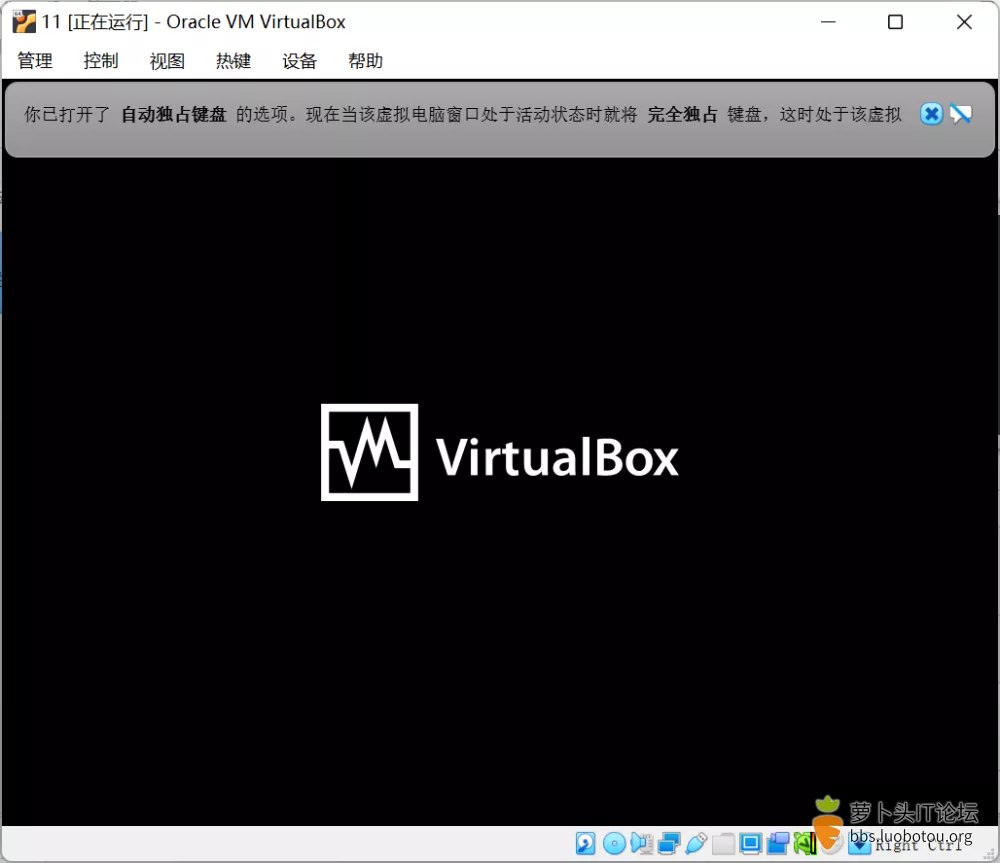Open the 控制 menu
The width and height of the screenshot is (1000, 863).
coord(101,61)
